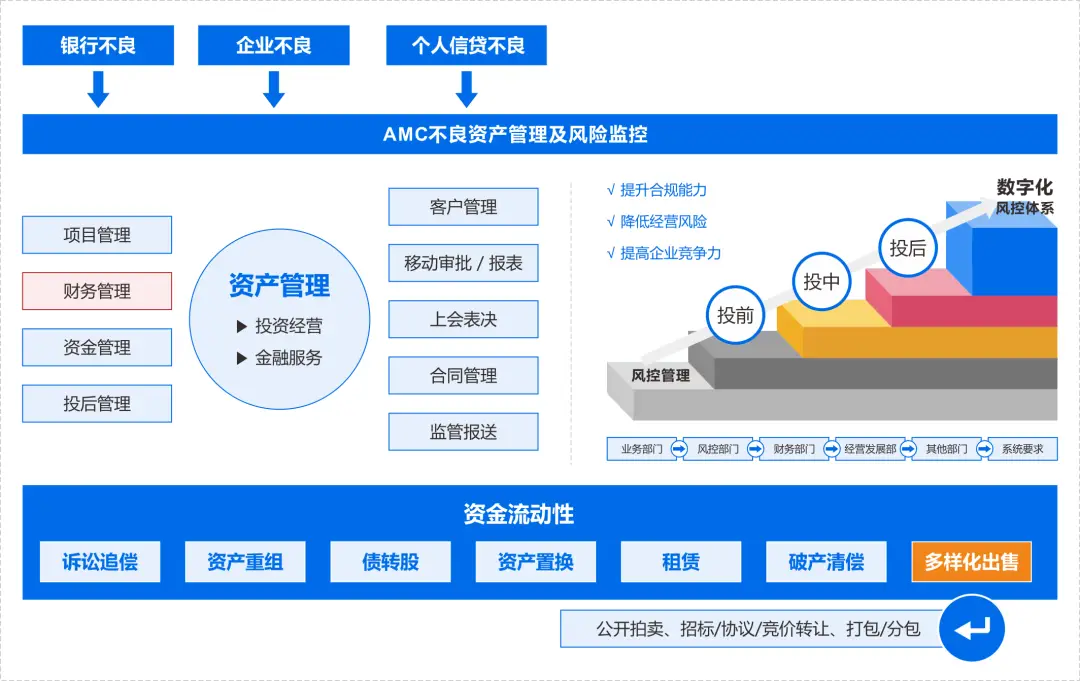Click the down arrow under 企业不良
Image resolution: width=1080 pixels, height=681 pixels.
tap(273, 90)
